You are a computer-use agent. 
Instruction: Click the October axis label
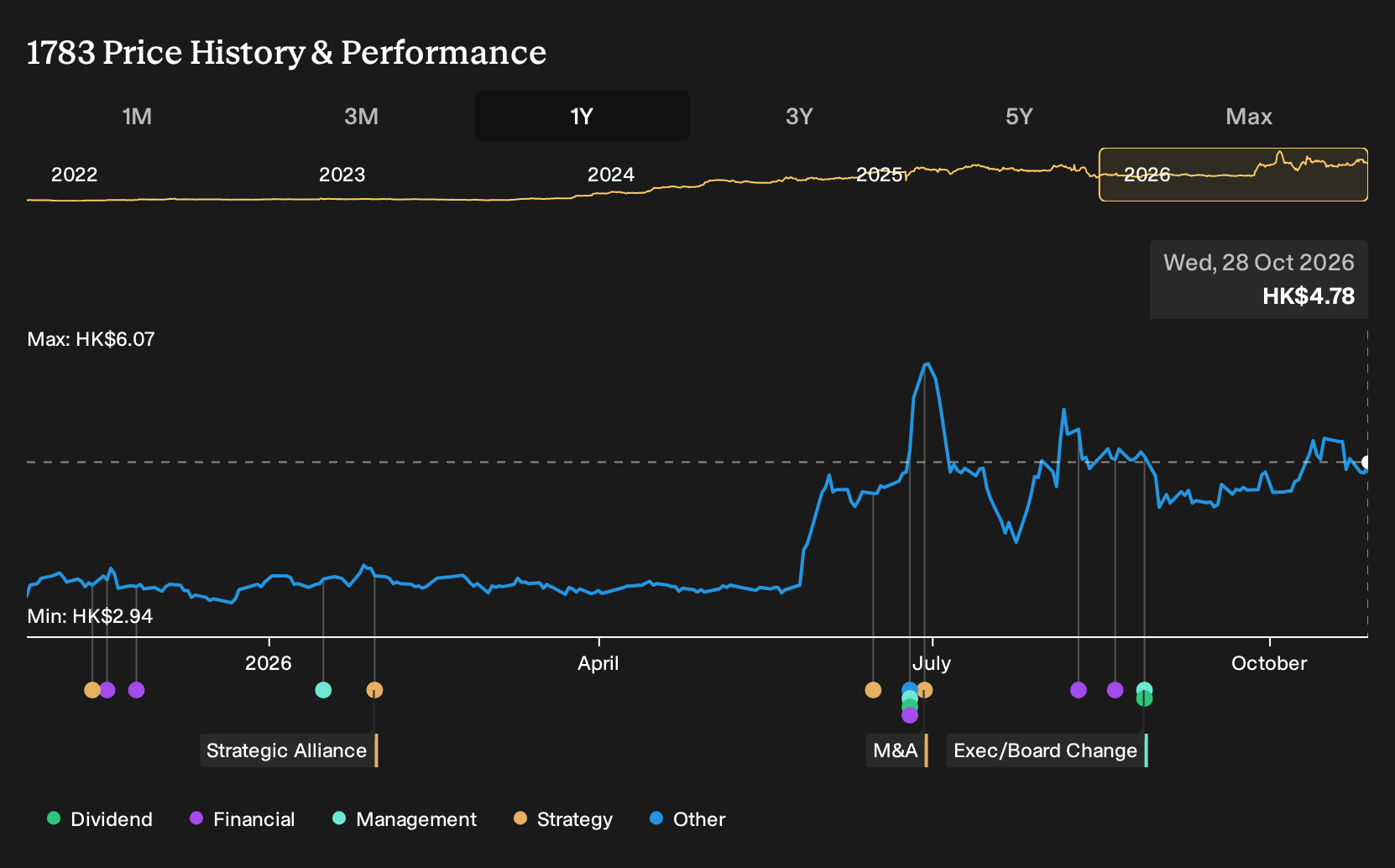1269,663
